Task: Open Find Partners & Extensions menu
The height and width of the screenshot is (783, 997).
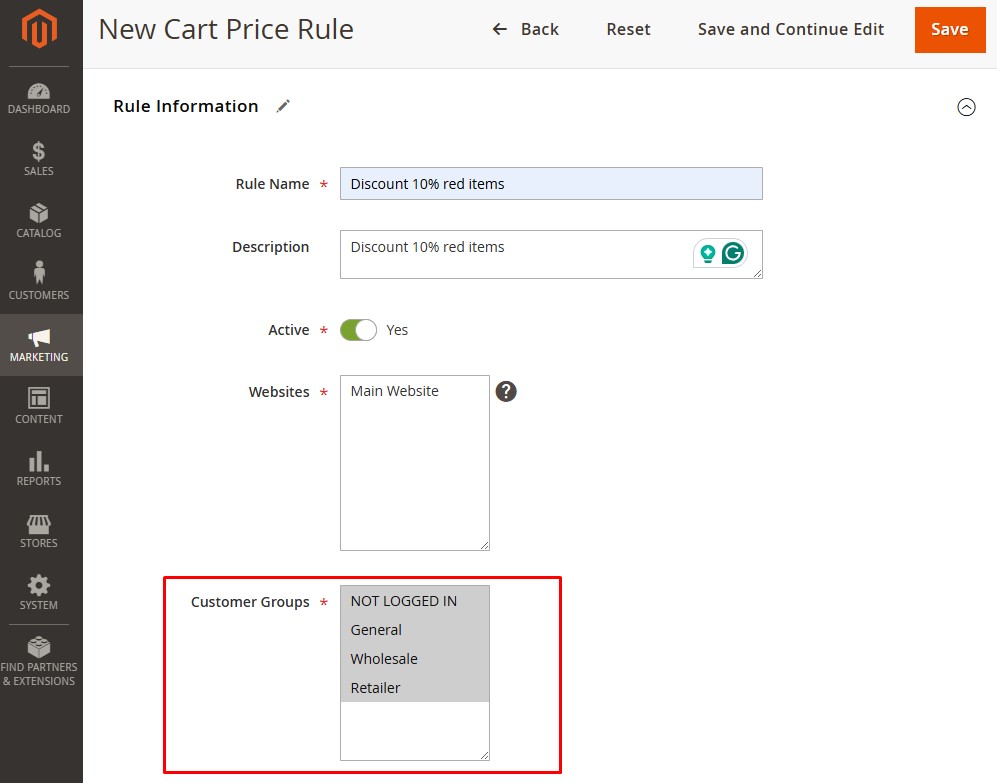Action: point(39,661)
